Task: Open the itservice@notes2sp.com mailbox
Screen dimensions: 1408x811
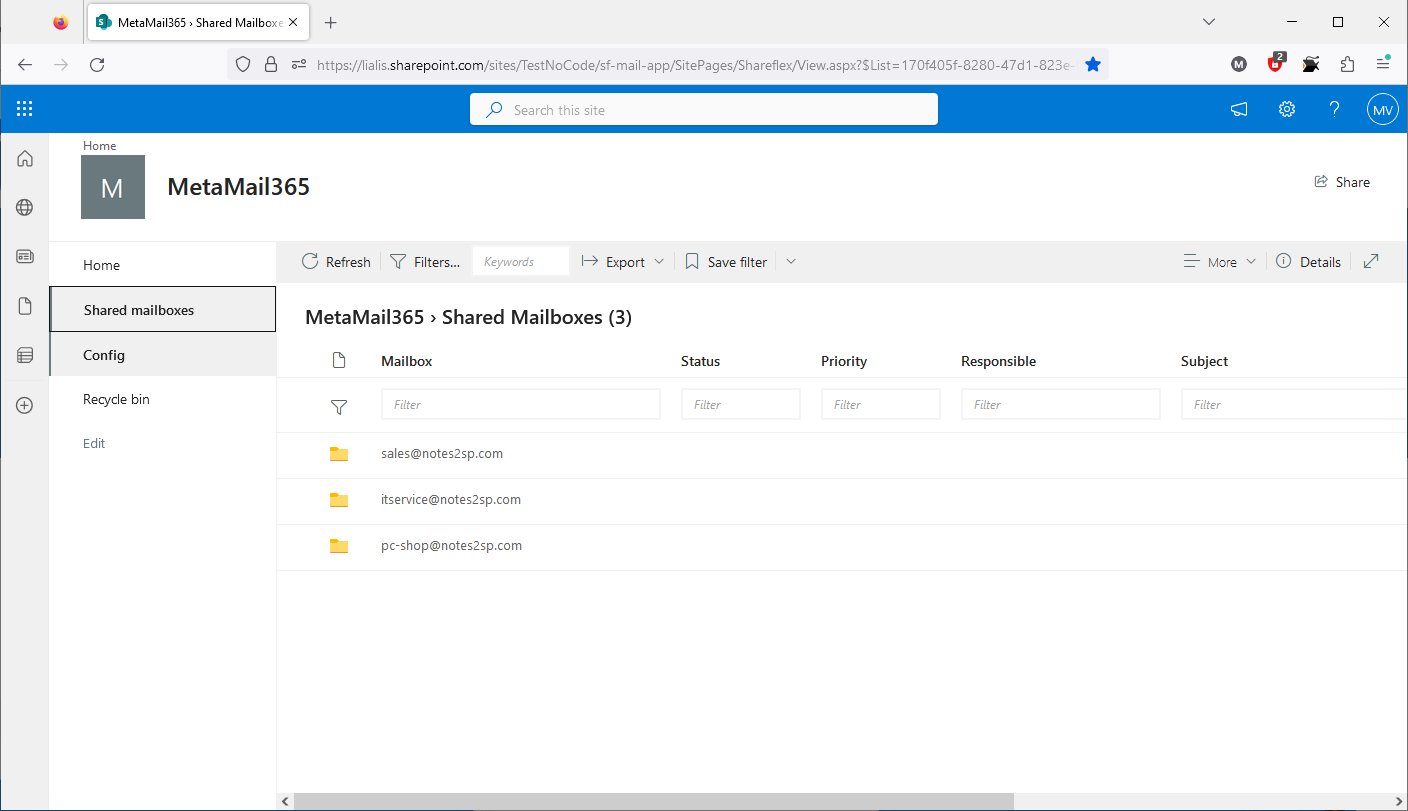Action: click(451, 500)
